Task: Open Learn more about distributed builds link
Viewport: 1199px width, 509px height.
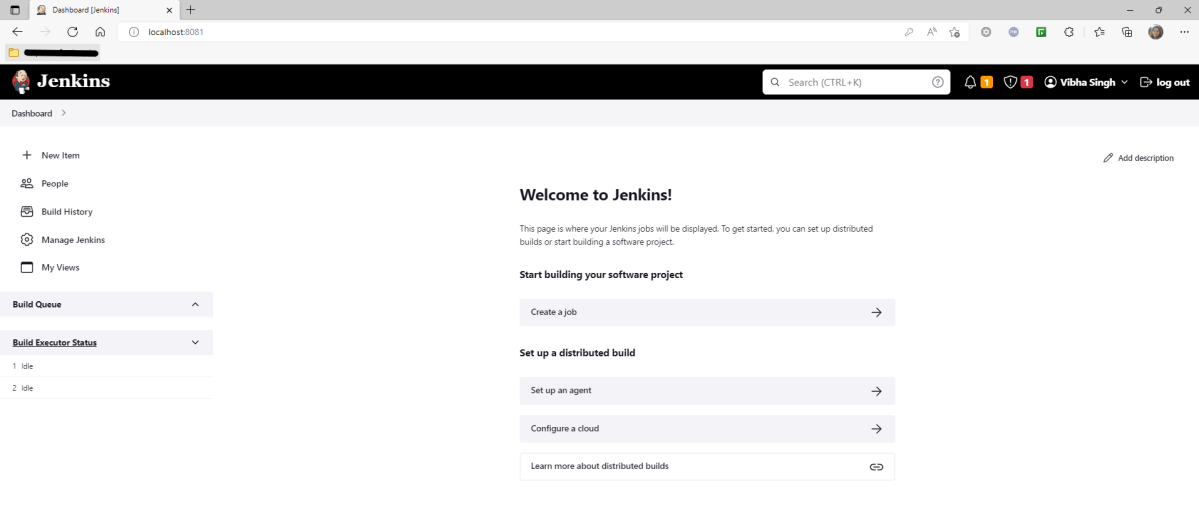Action: tap(706, 466)
